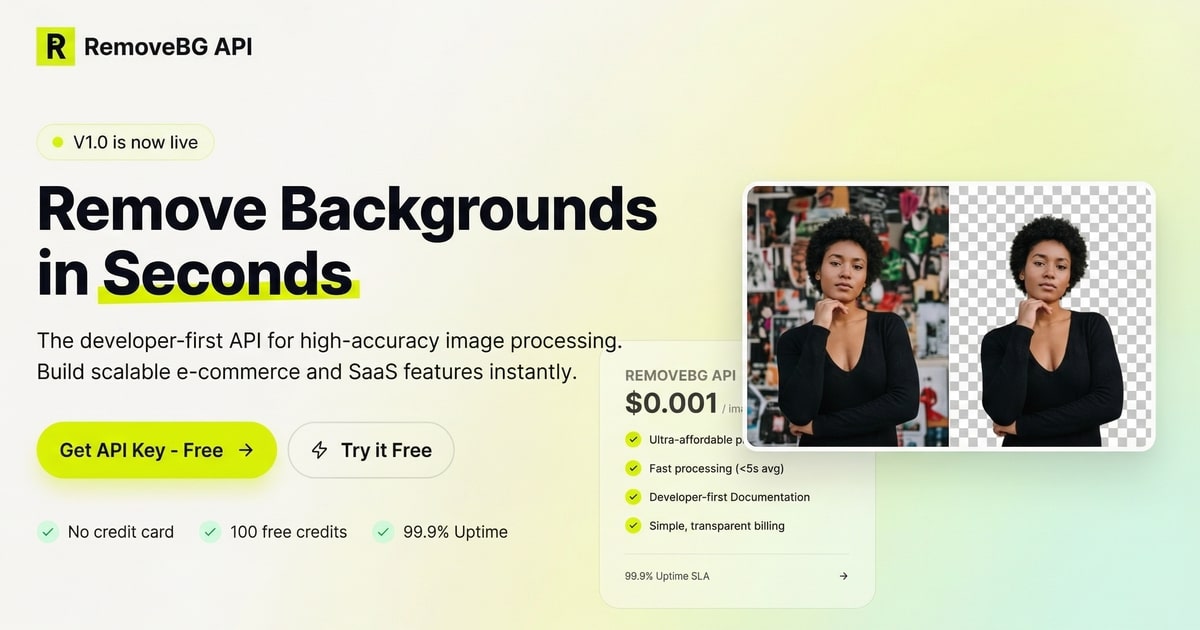Click the check beside Developer-first Documentation
This screenshot has width=1200, height=630.
point(633,497)
